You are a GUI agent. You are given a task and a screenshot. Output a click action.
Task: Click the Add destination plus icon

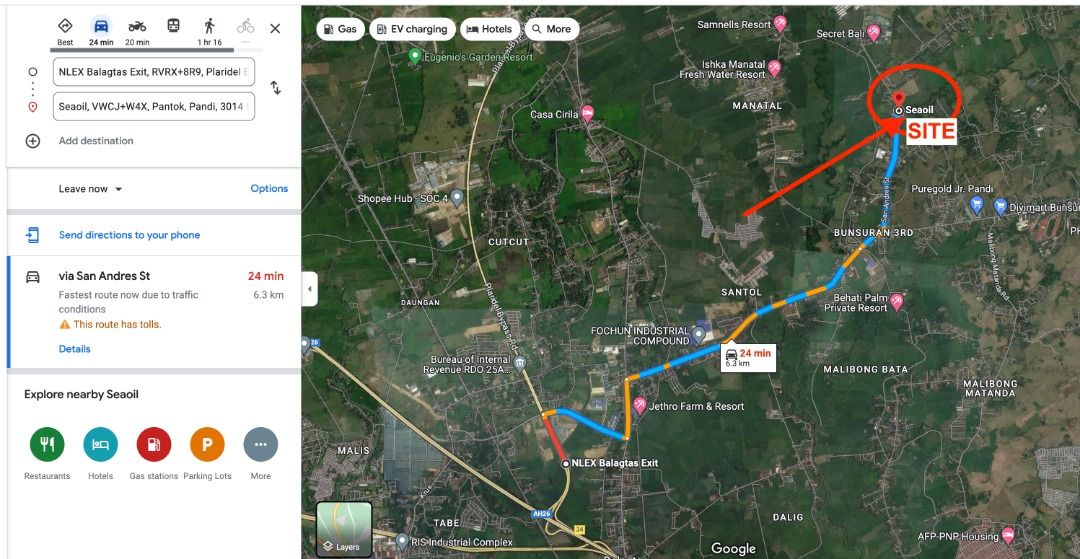pos(32,141)
